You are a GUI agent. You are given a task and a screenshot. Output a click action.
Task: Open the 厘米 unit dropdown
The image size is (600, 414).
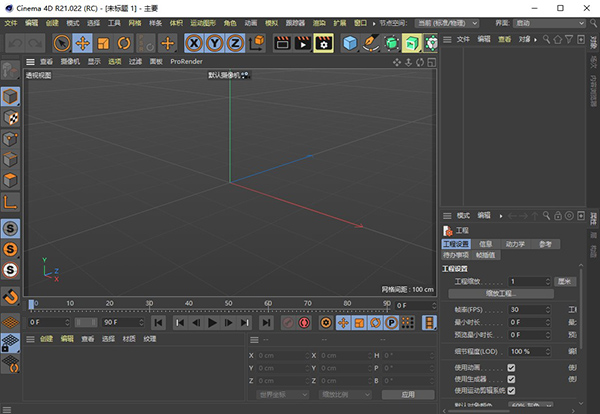pyautogui.click(x=565, y=282)
